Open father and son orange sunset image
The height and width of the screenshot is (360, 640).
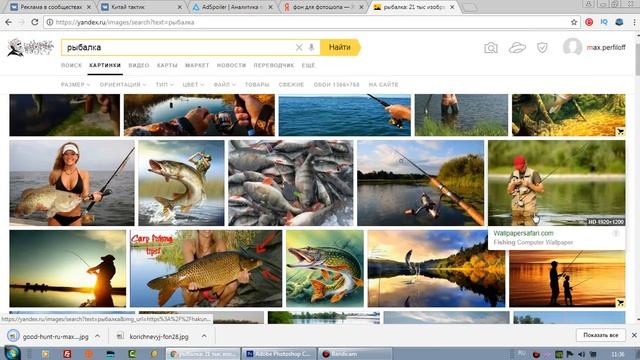(567, 279)
